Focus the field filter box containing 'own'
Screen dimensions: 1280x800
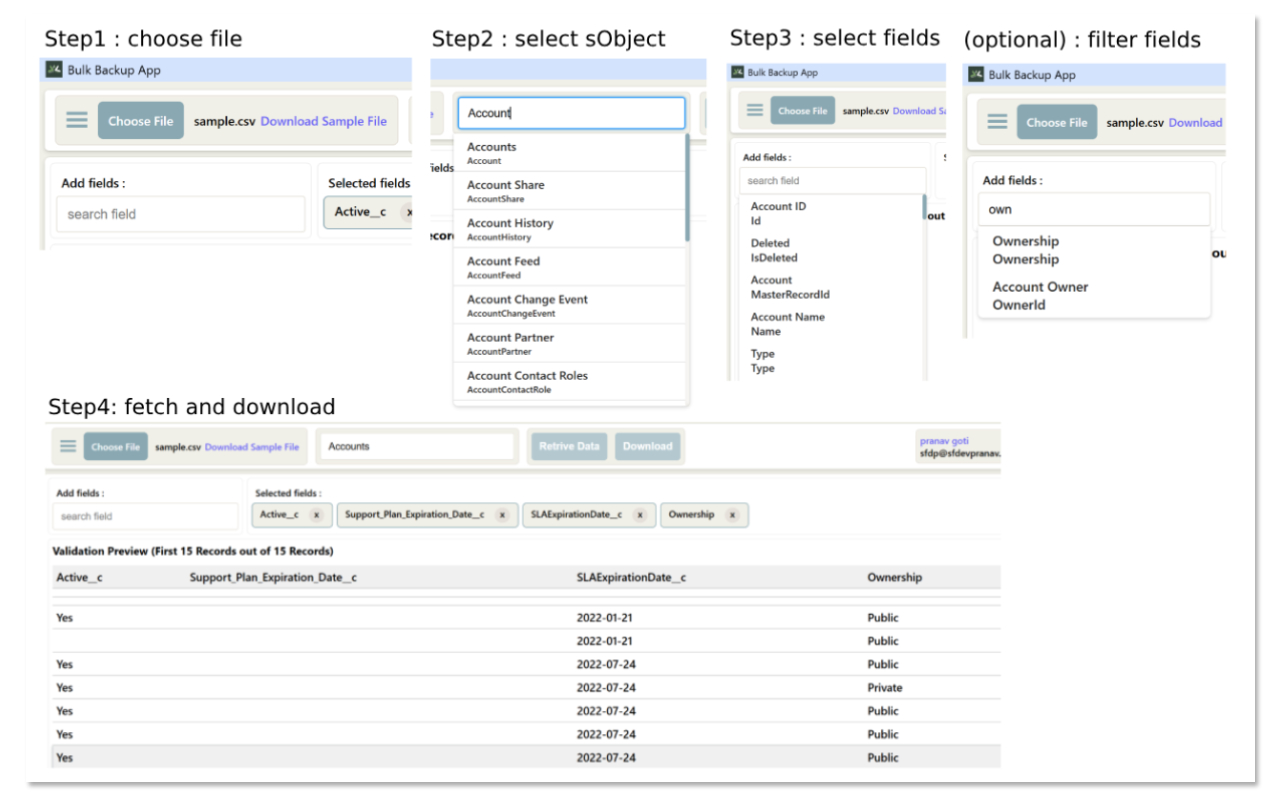click(x=1094, y=210)
